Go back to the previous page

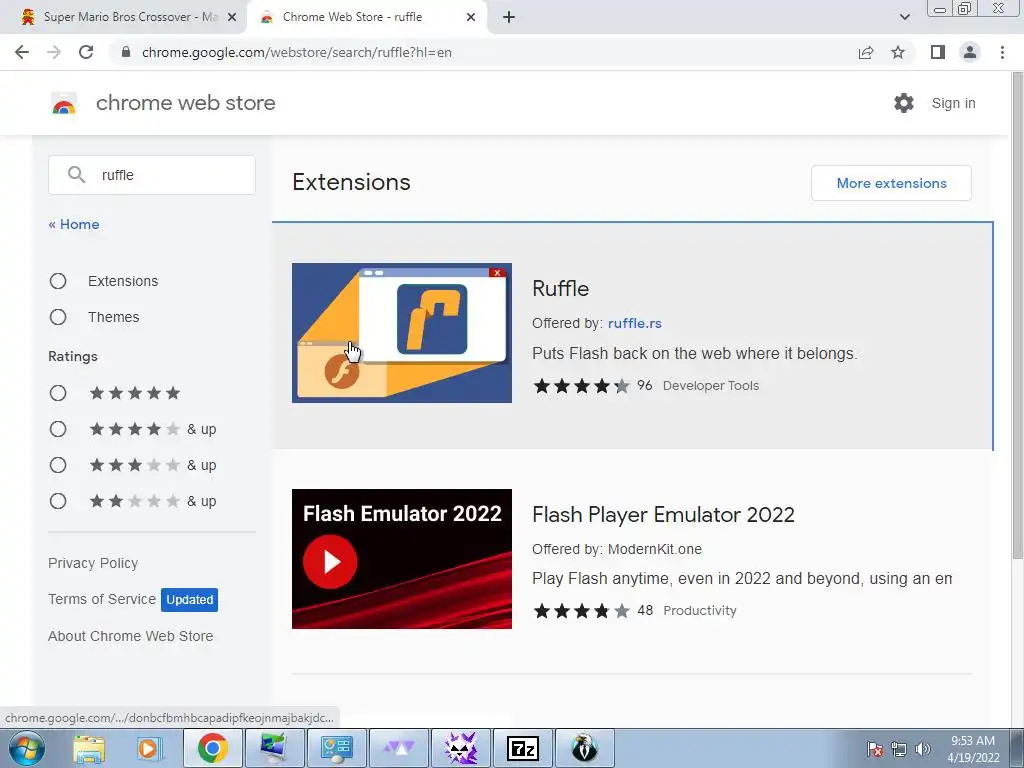[x=22, y=52]
